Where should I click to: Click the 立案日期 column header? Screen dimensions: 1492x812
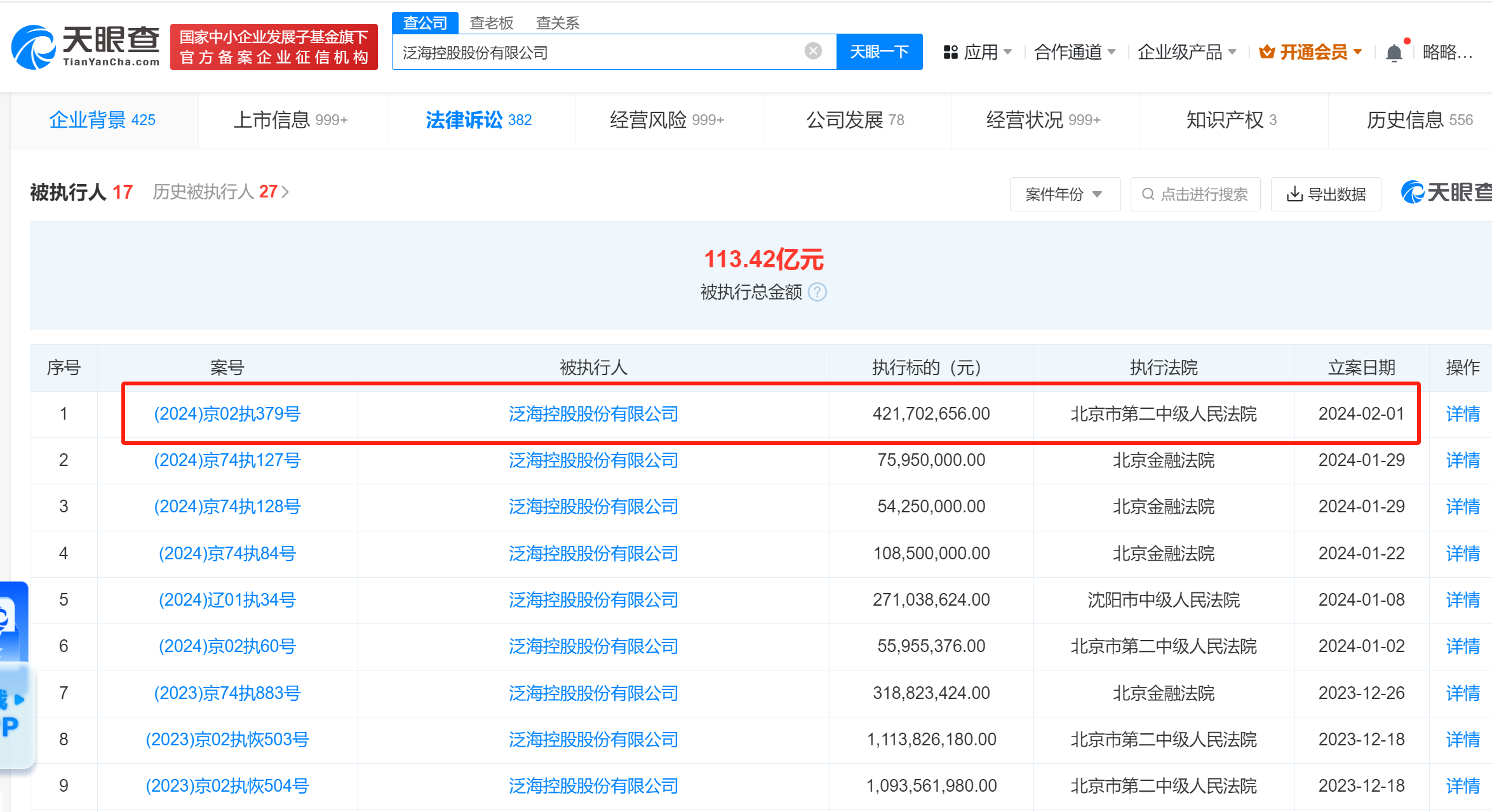pos(1362,368)
